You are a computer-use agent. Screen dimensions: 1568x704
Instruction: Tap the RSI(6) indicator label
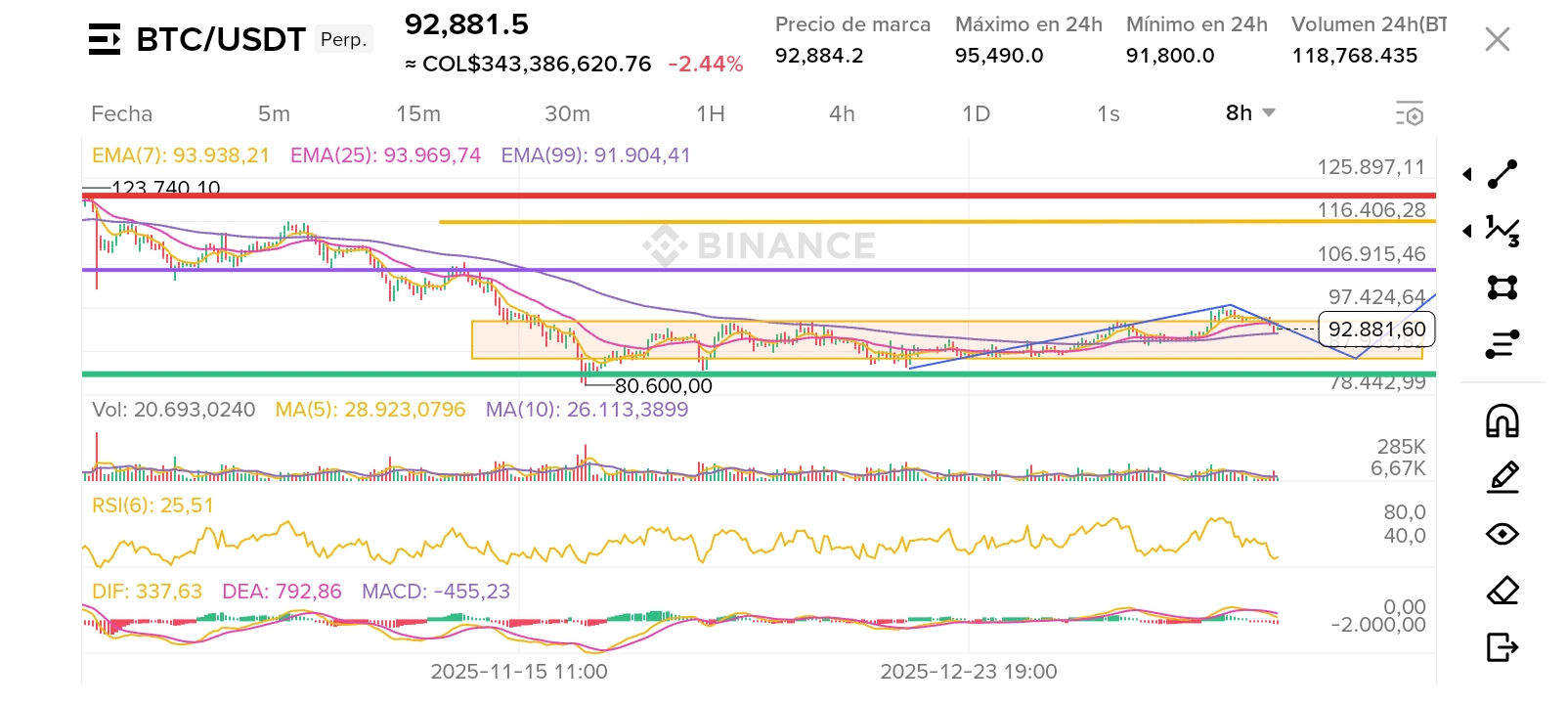[x=152, y=506]
